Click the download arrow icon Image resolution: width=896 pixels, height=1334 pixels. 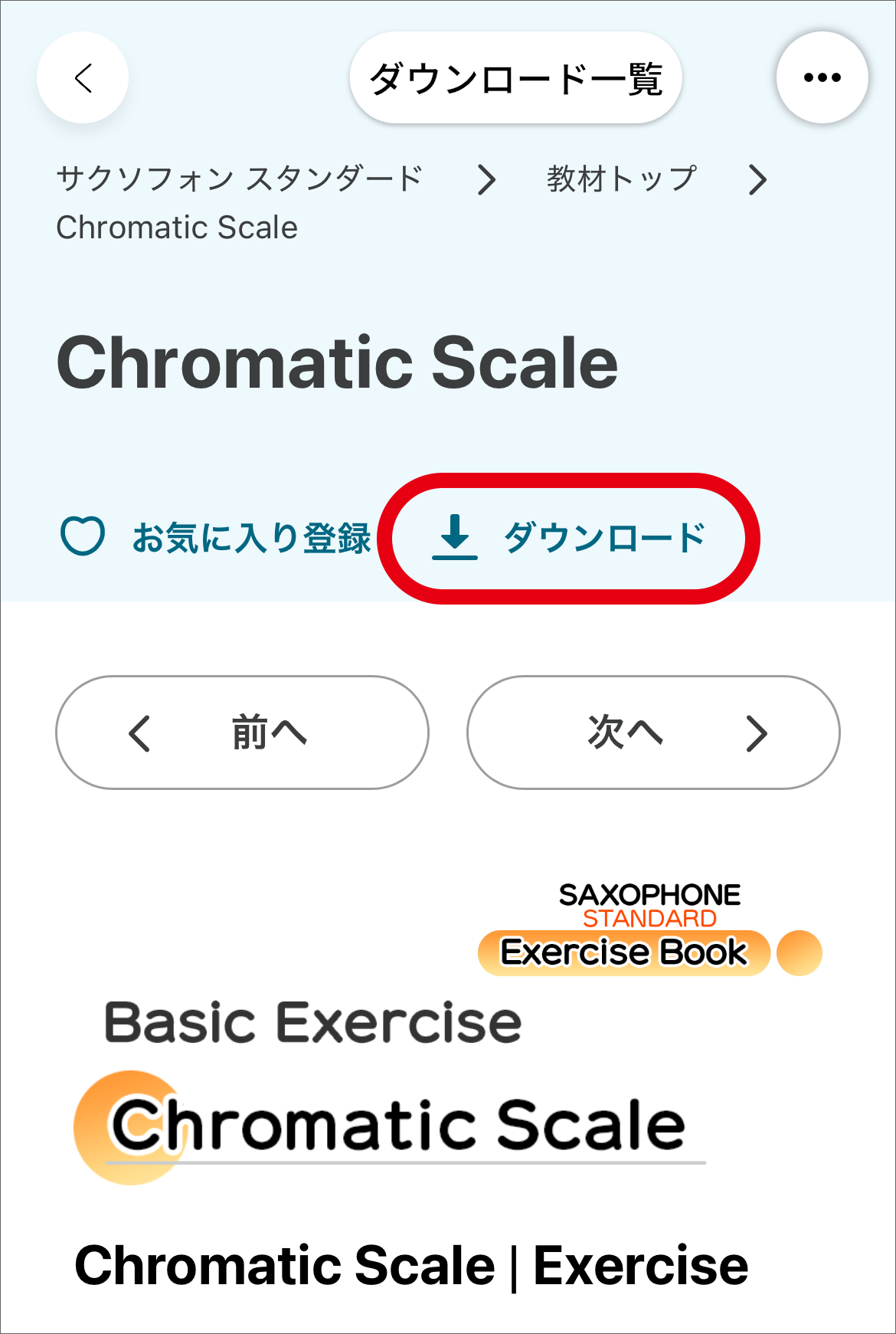coord(455,536)
